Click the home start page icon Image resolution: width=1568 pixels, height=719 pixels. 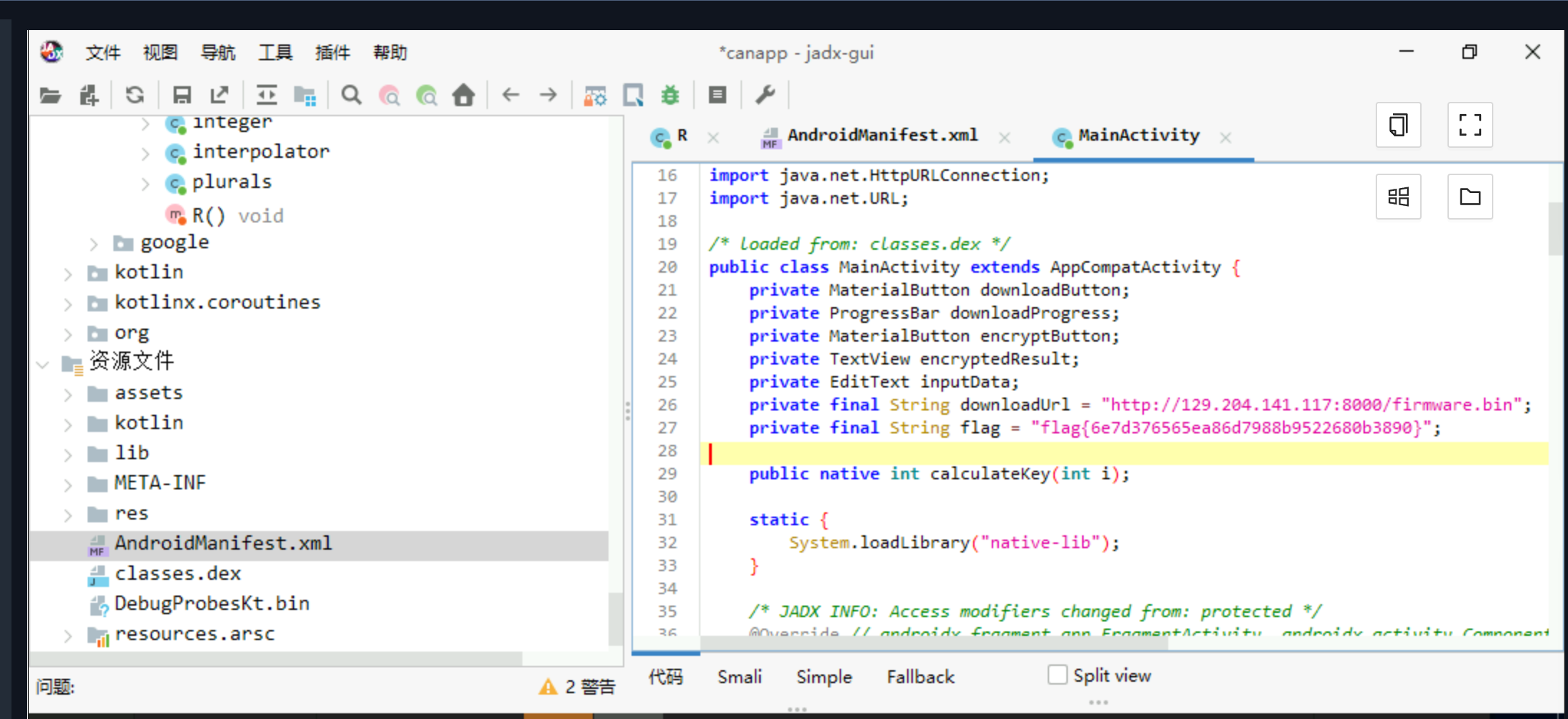tap(464, 95)
